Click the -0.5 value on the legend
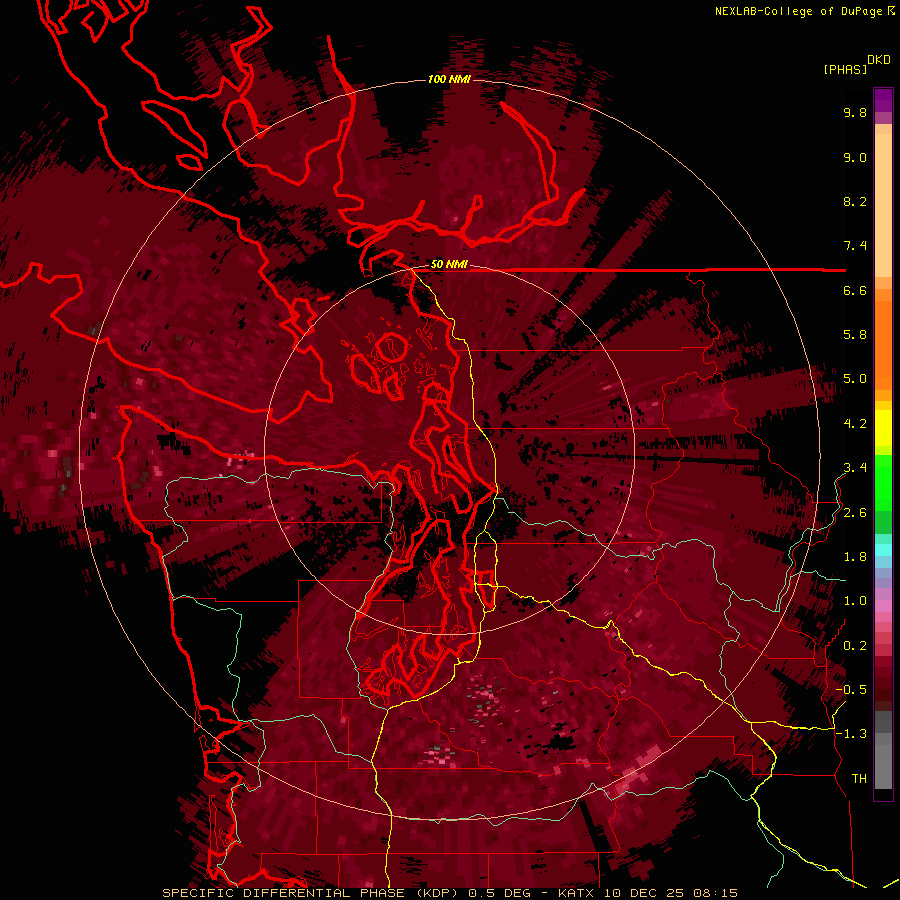 851,690
